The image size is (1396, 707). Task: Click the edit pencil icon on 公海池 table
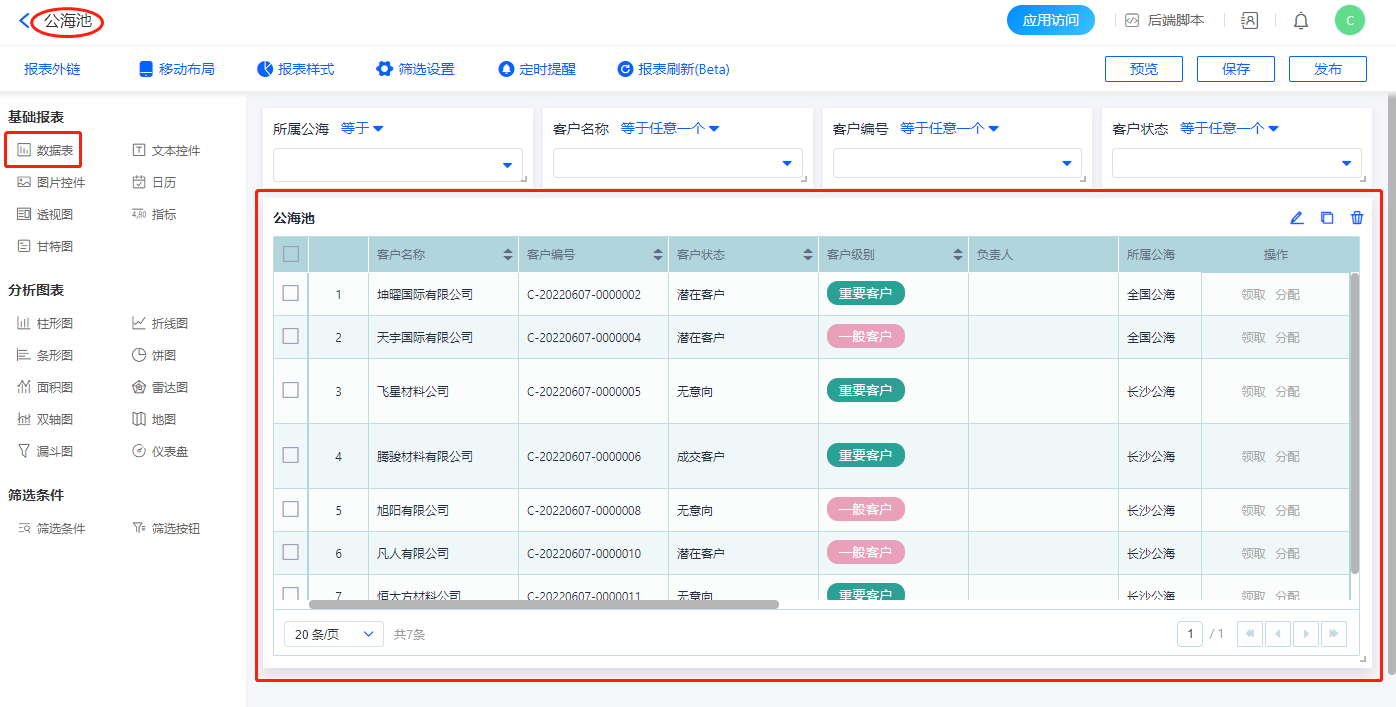click(x=1296, y=218)
